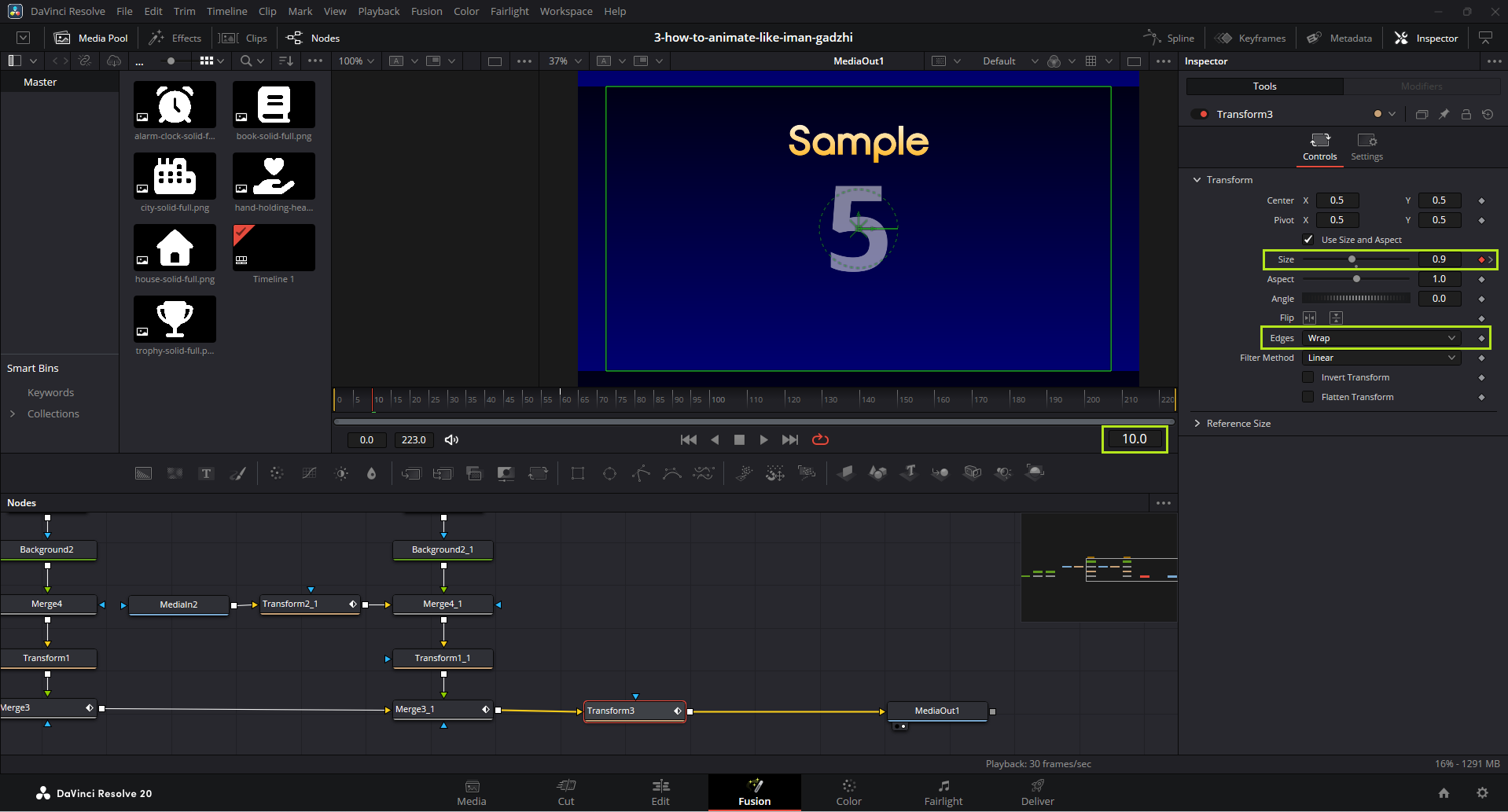Disable Transform3 node with the red toggle
This screenshot has height=812, width=1508.
1200,115
